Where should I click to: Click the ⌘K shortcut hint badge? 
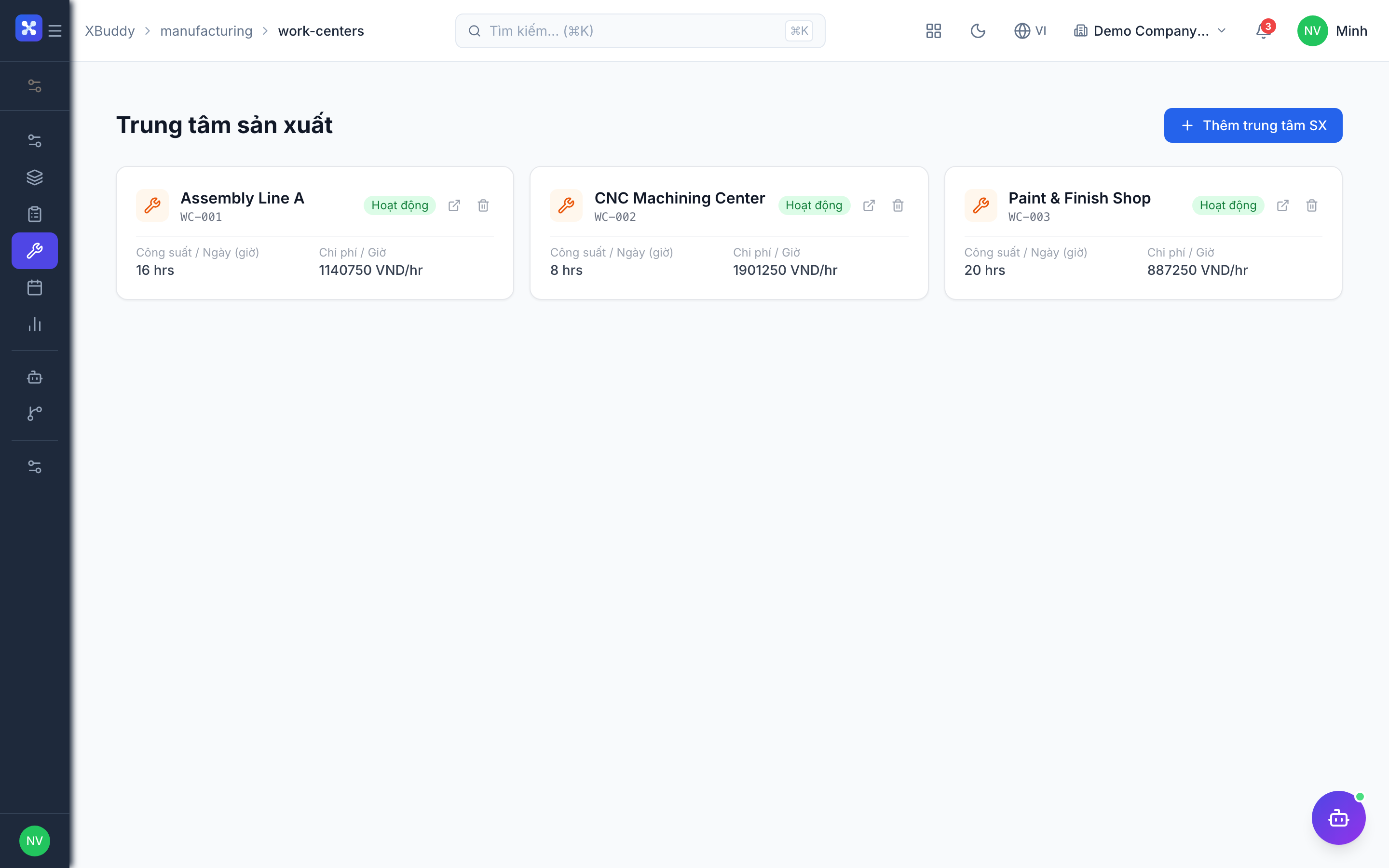[x=799, y=31]
